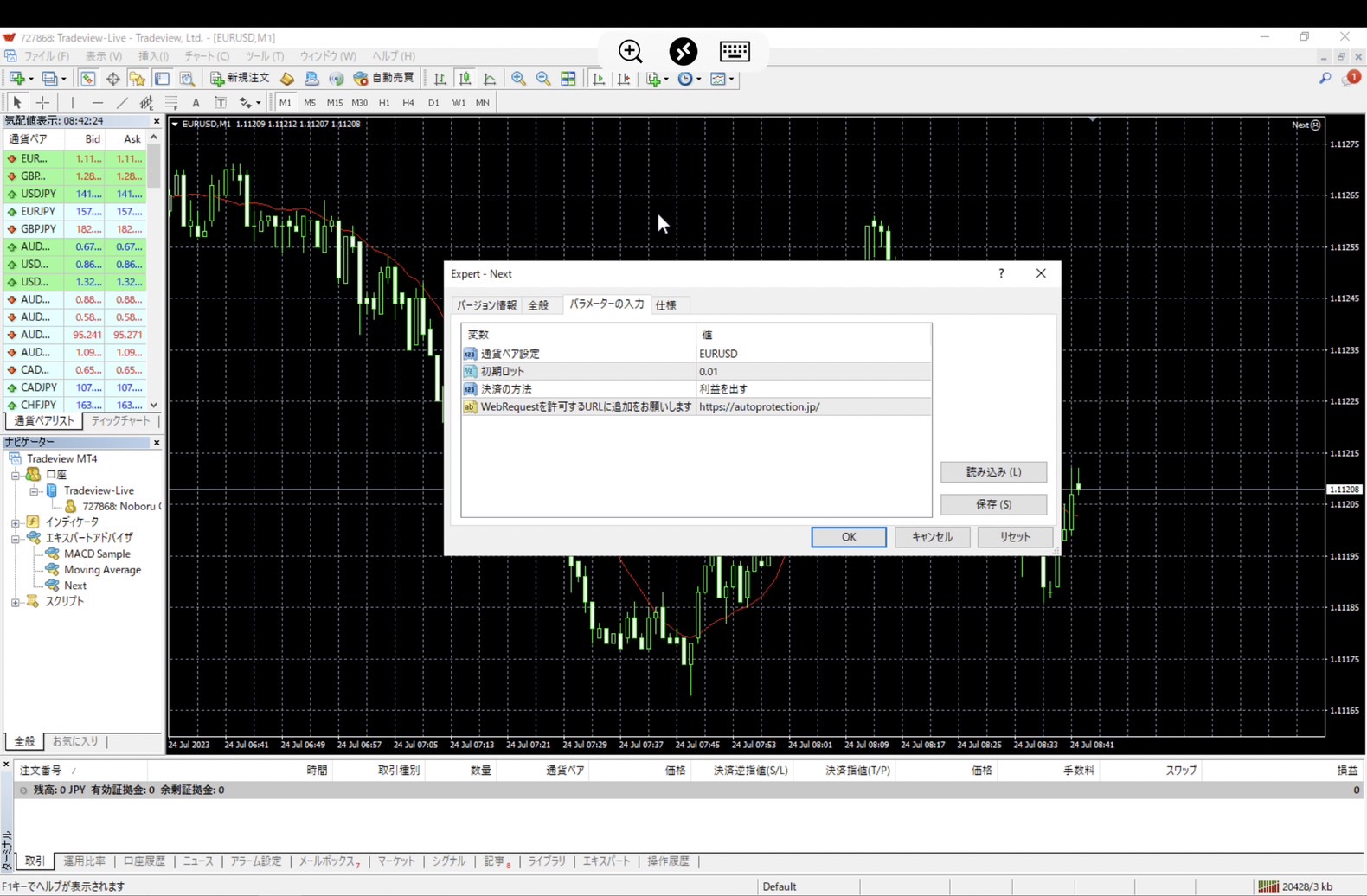Switch timeframe to D1
1367x896 pixels.
point(433,102)
